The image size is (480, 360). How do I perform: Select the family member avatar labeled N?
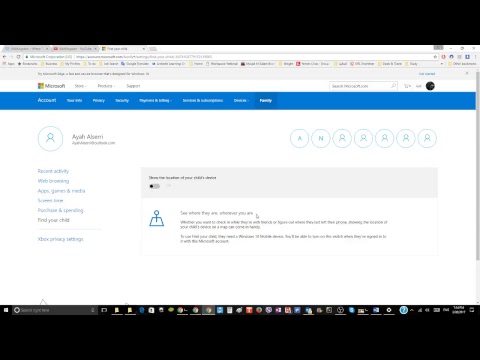coord(321,138)
